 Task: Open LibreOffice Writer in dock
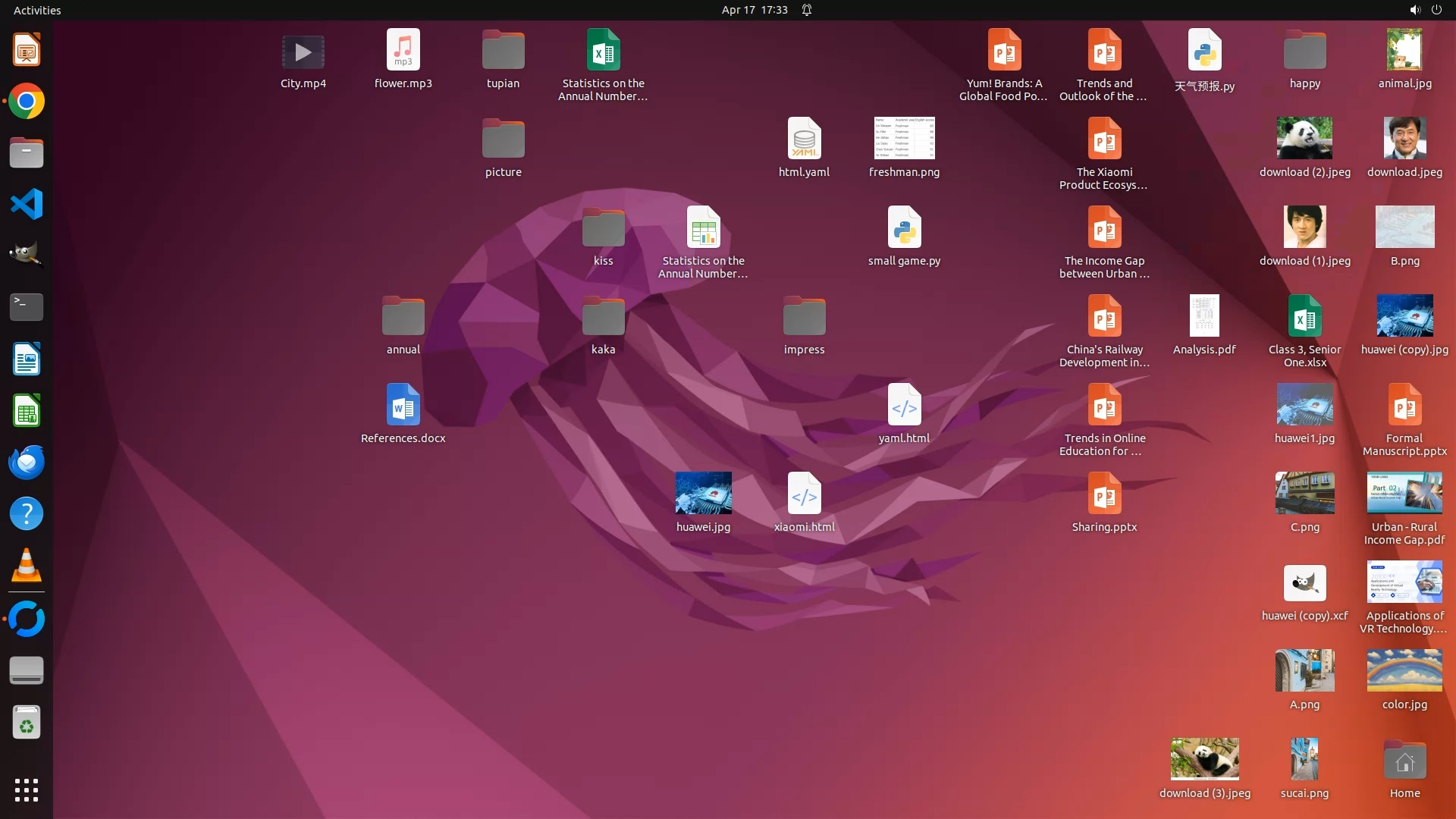tap(27, 359)
